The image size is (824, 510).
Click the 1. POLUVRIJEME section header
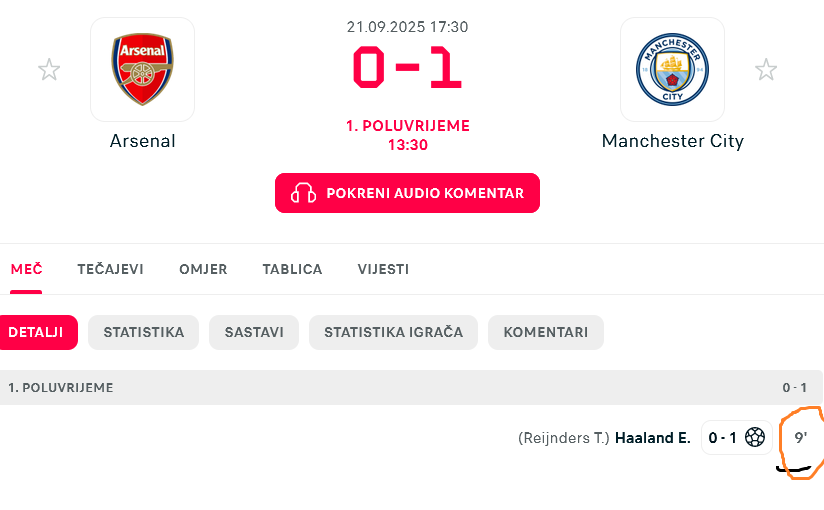411,387
